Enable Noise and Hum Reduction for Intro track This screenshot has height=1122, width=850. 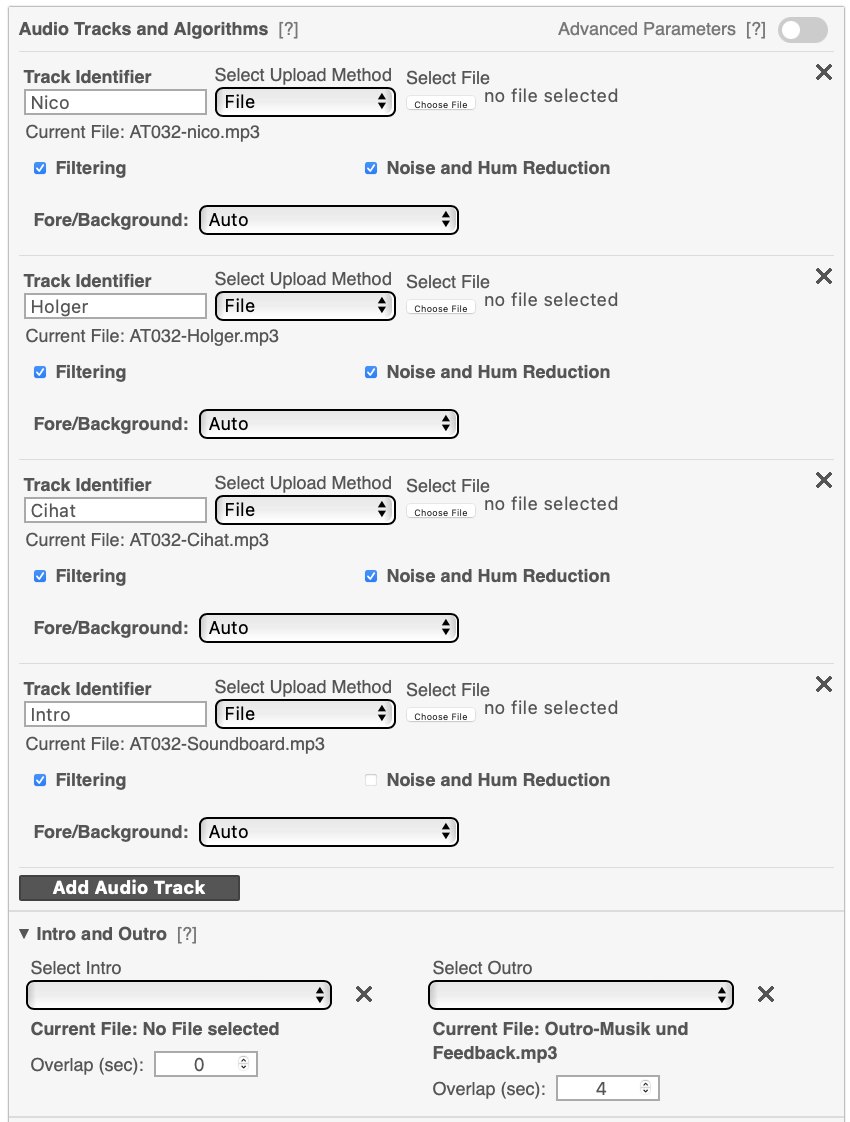coord(371,780)
